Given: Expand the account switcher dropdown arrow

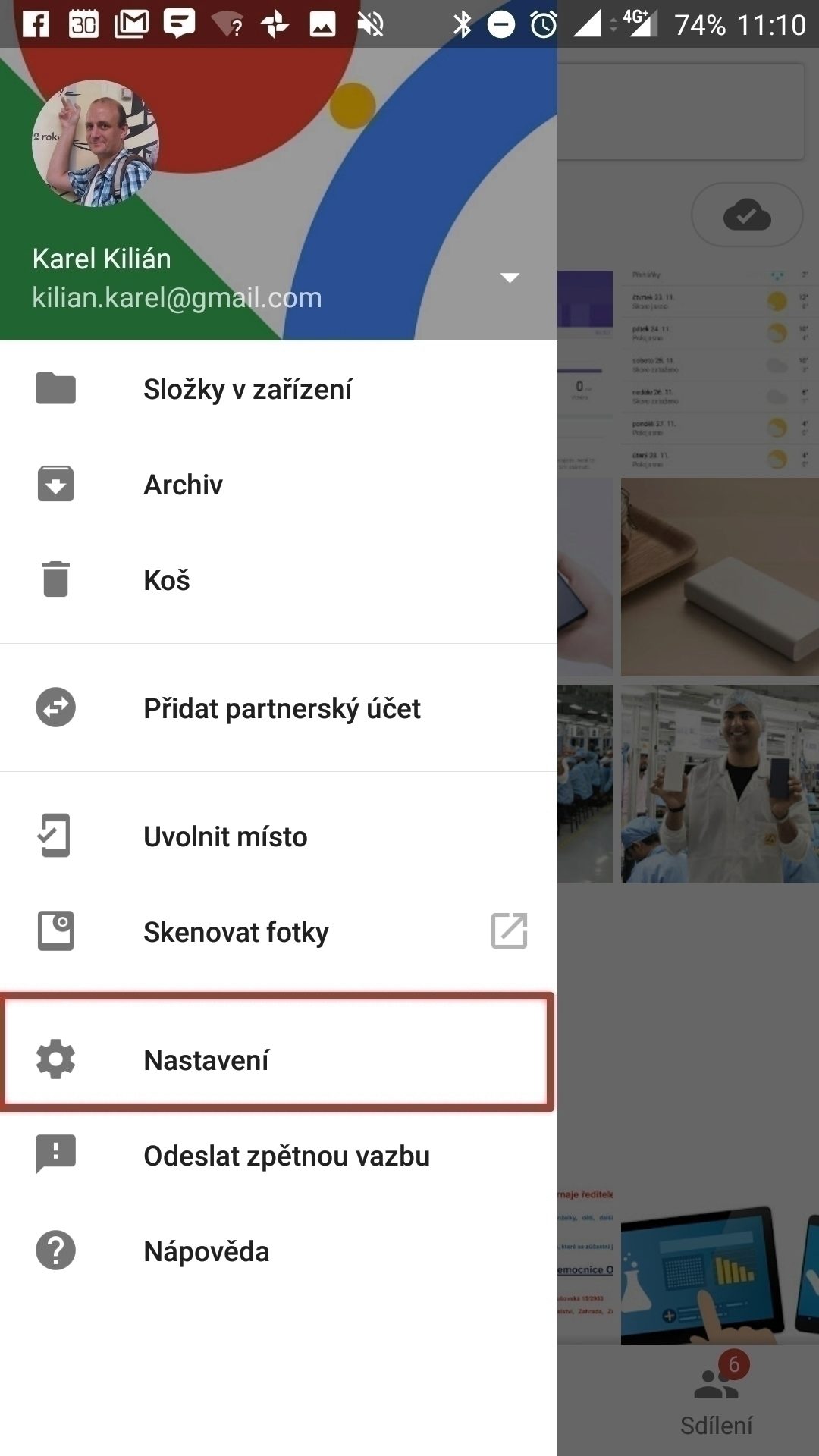Looking at the screenshot, I should (510, 278).
